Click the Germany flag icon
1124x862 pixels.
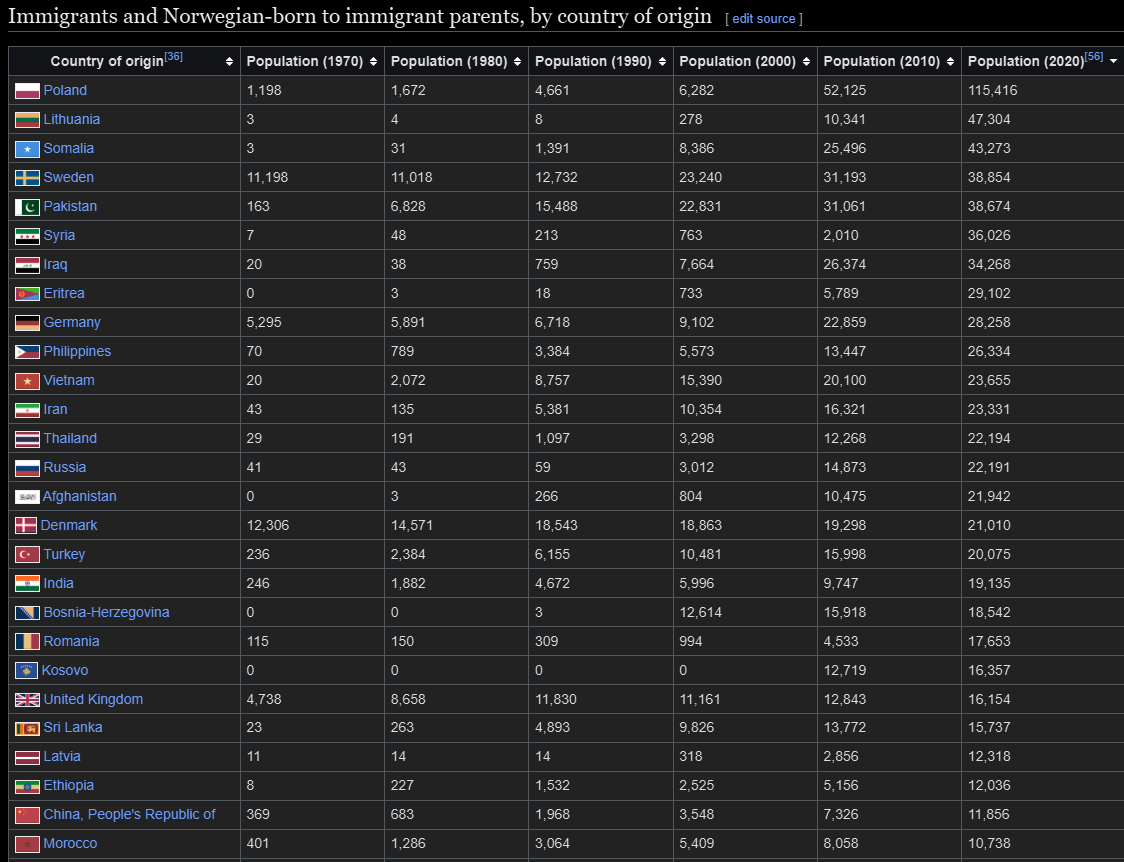pos(27,323)
